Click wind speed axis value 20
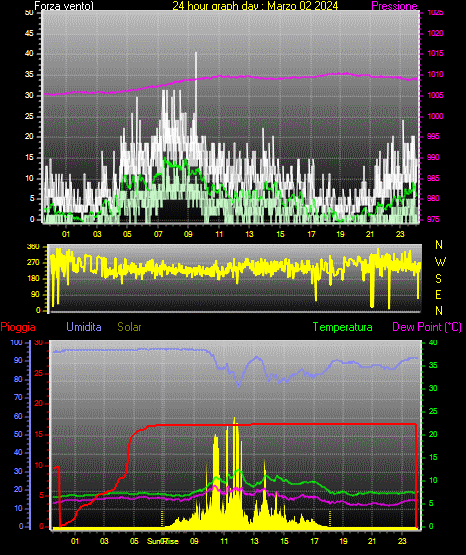466x555 pixels. (x=29, y=137)
